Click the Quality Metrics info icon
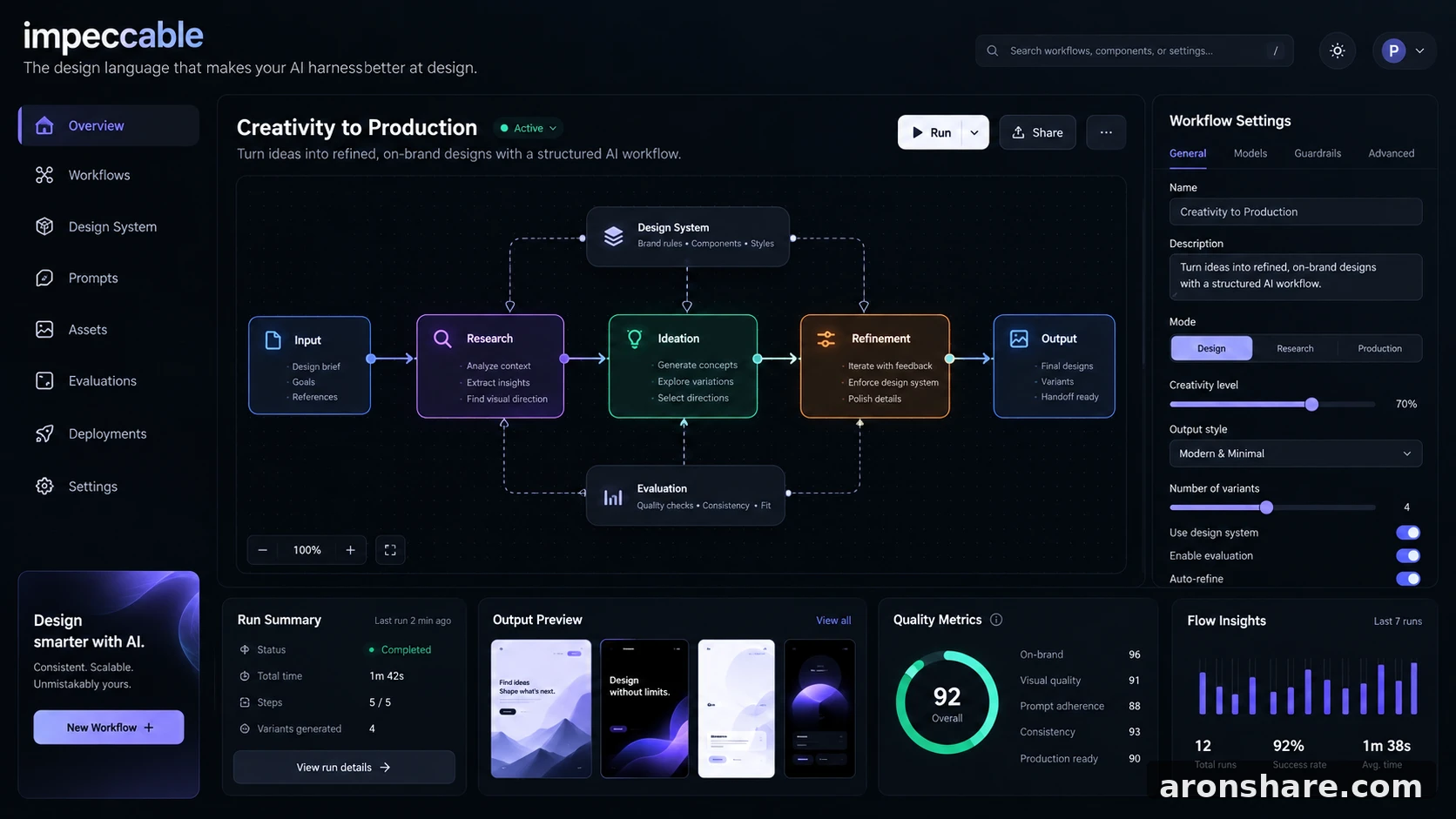The width and height of the screenshot is (1456, 819). (x=996, y=620)
